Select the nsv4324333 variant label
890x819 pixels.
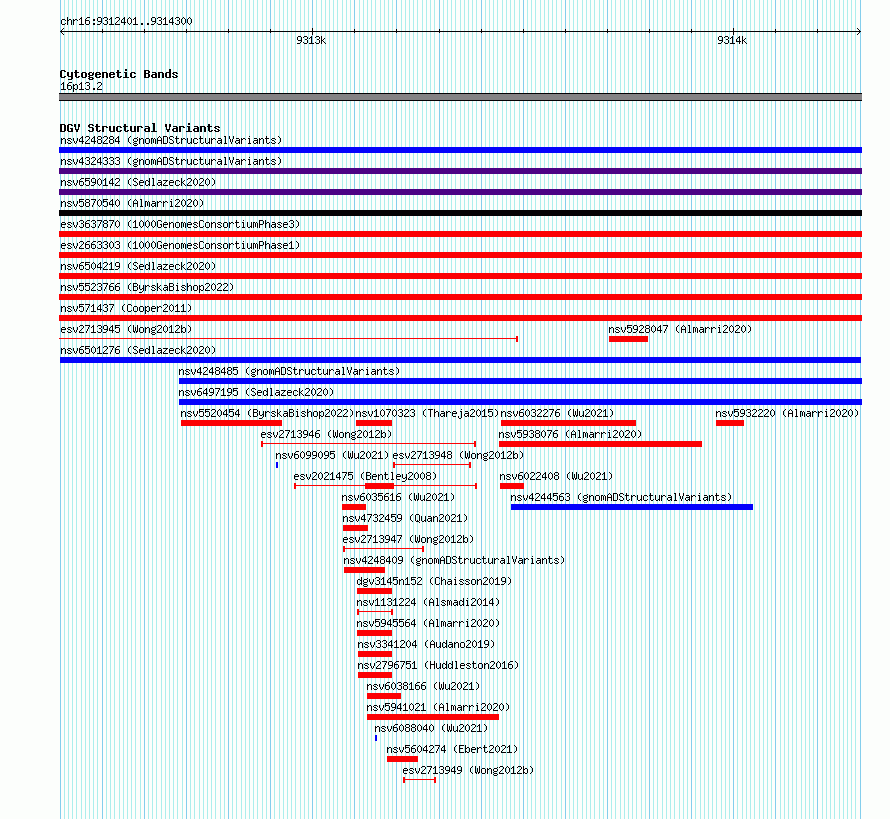click(171, 161)
